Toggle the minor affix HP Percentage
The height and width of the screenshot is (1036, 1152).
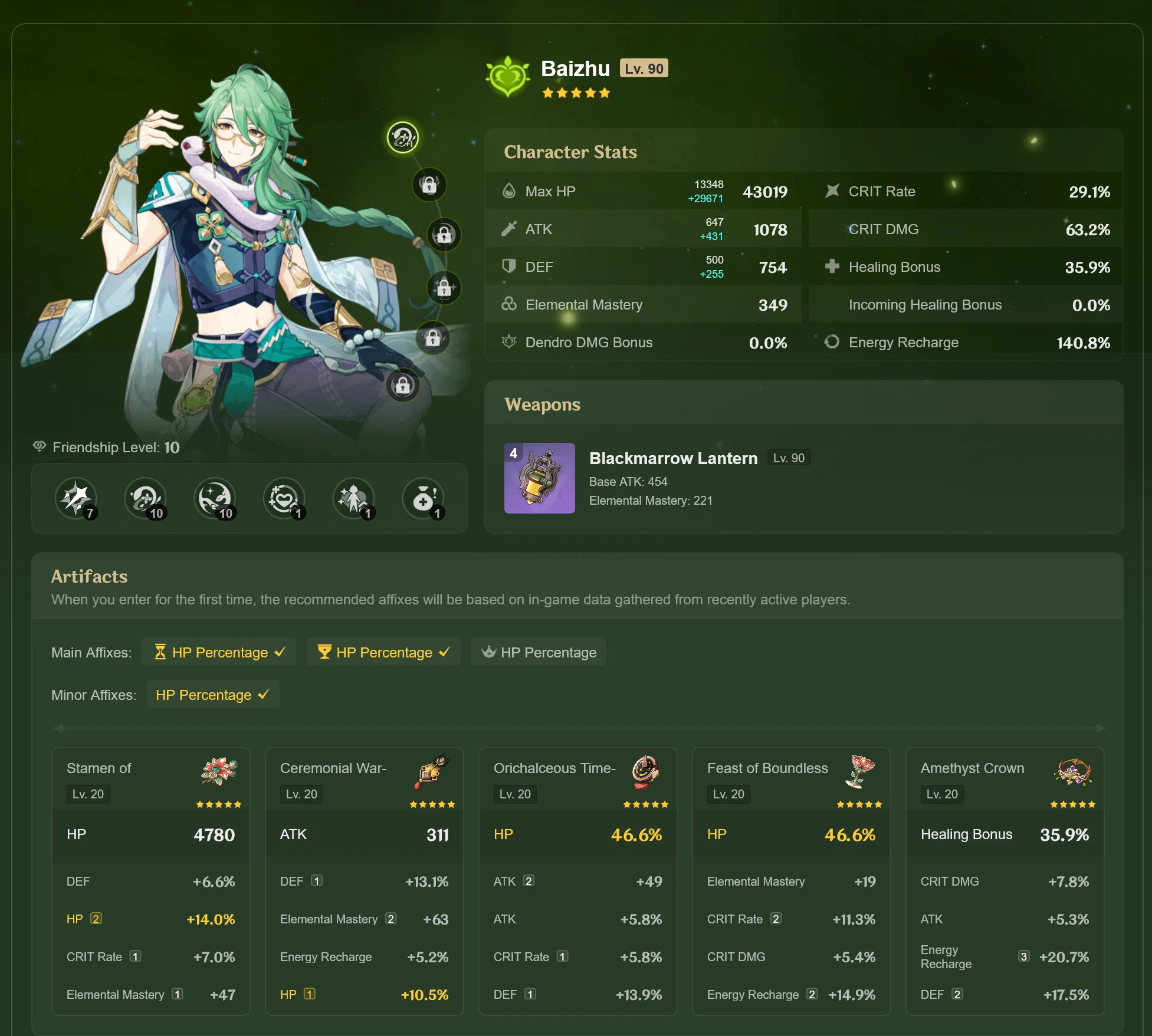212,695
